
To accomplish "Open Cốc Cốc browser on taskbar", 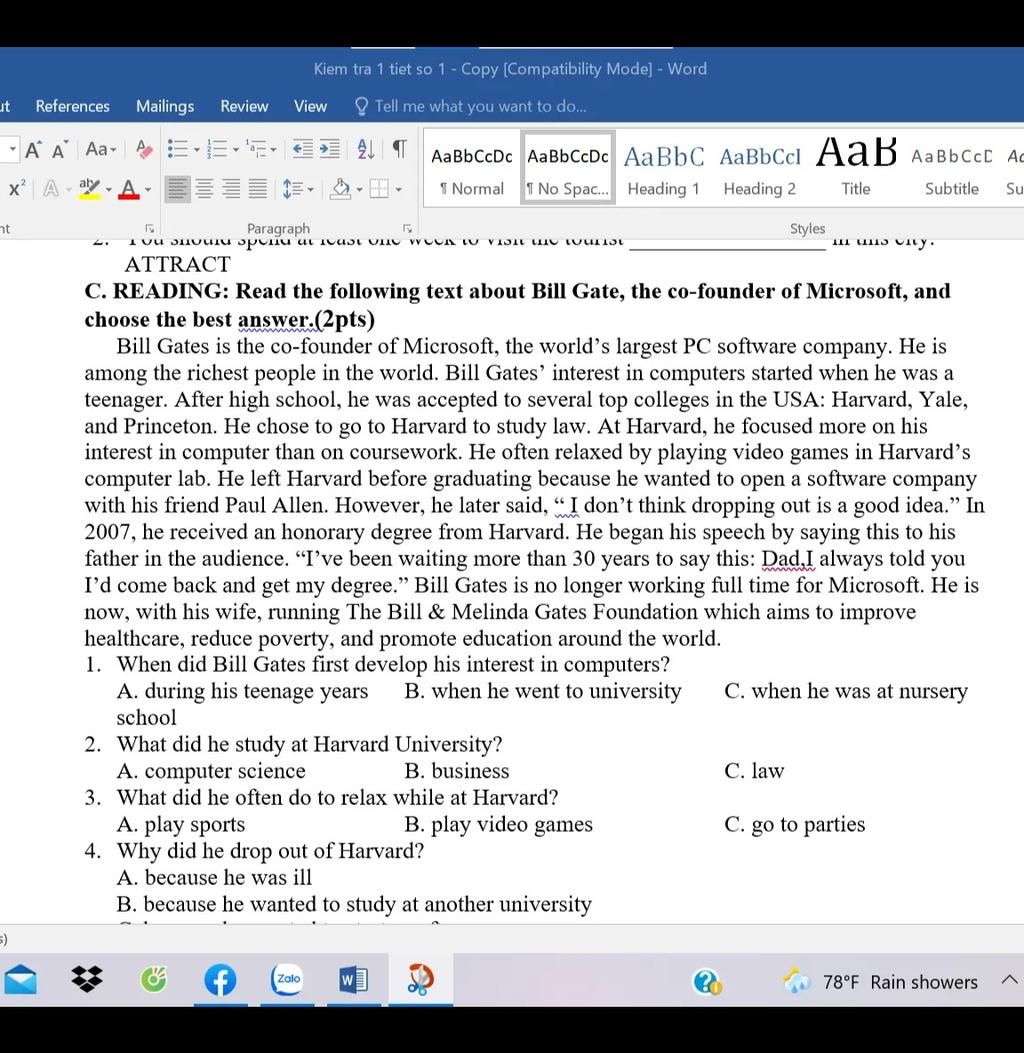I will click(154, 980).
